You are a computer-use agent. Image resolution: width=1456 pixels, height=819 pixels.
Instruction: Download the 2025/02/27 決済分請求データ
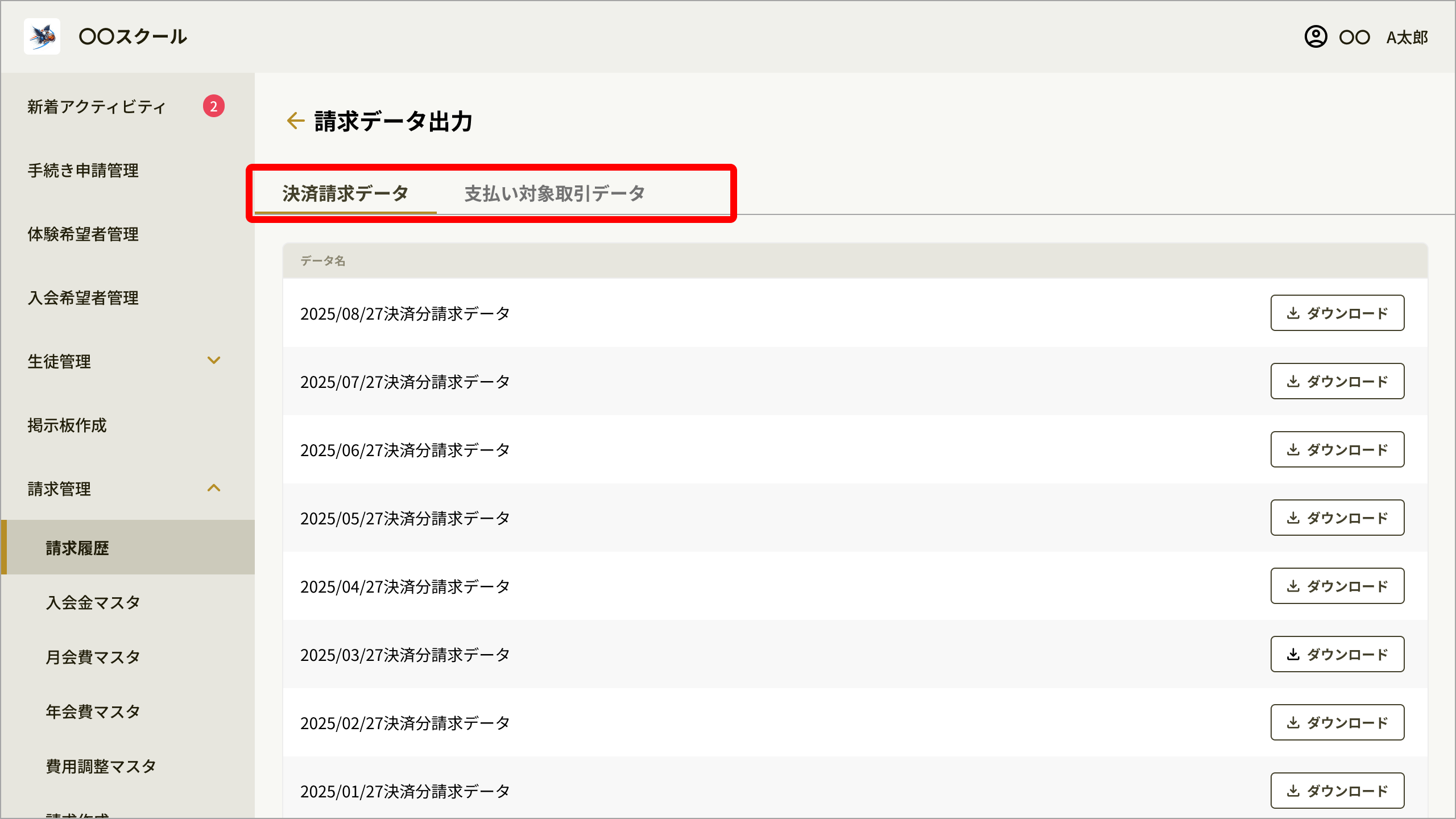(1337, 722)
